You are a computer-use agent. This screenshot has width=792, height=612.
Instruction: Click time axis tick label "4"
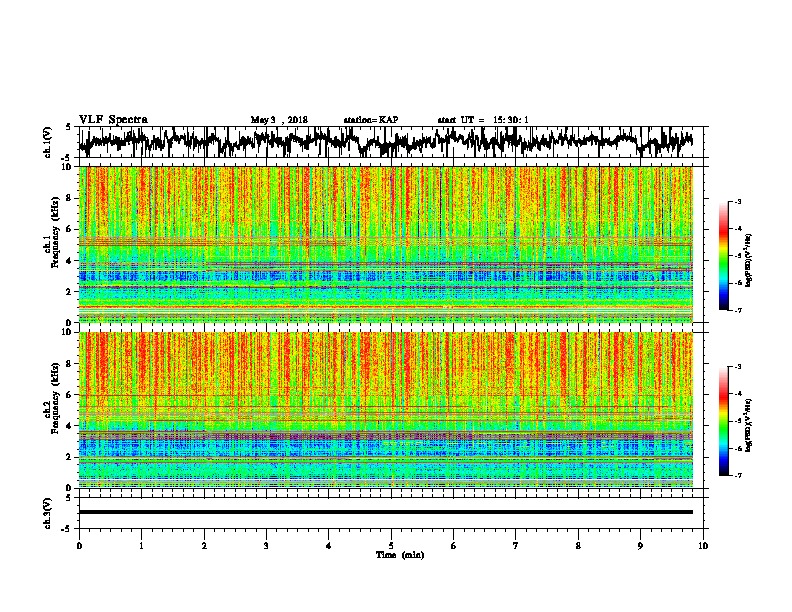point(329,546)
